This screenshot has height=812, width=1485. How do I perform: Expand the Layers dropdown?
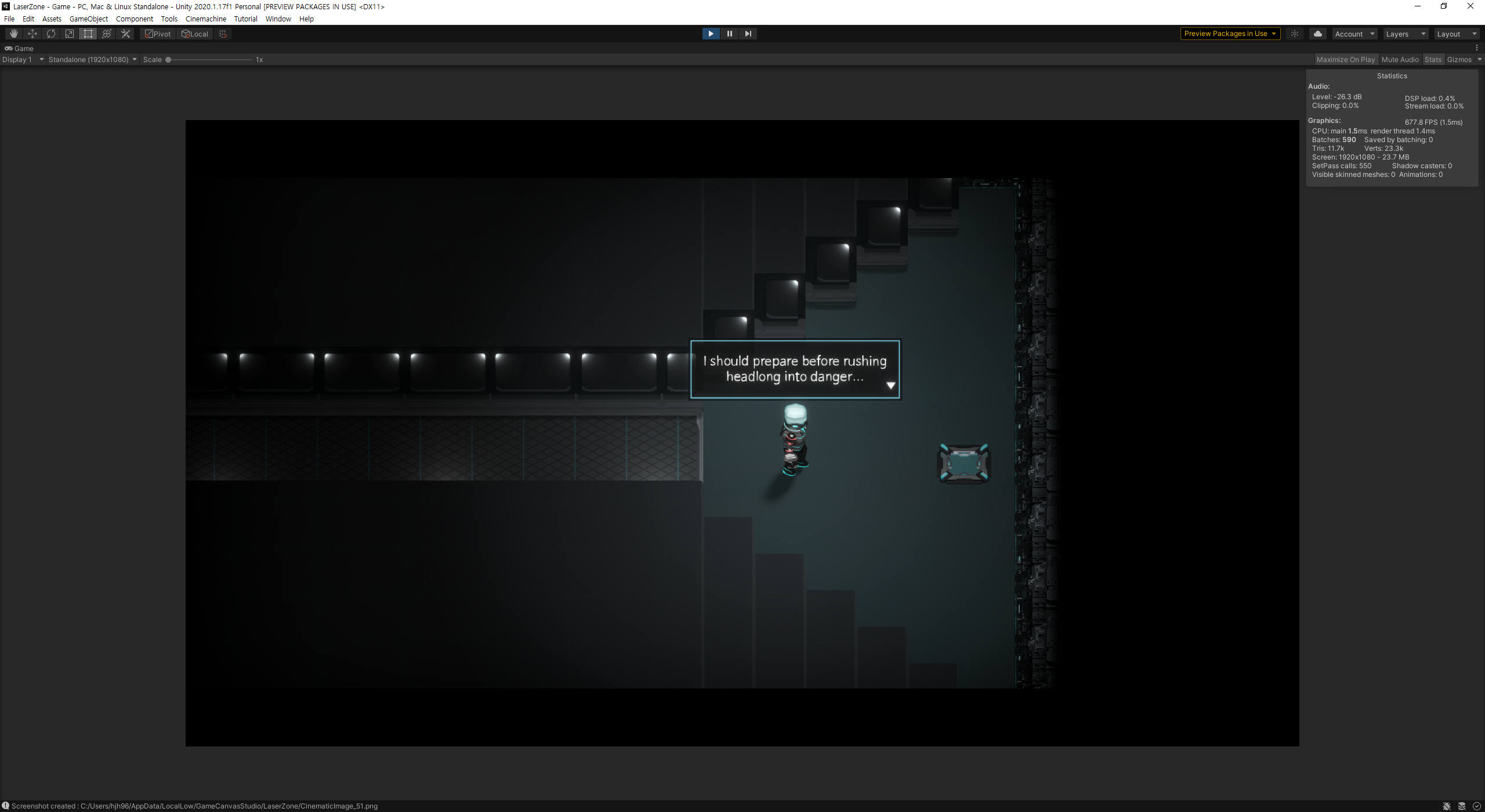[x=1406, y=34]
